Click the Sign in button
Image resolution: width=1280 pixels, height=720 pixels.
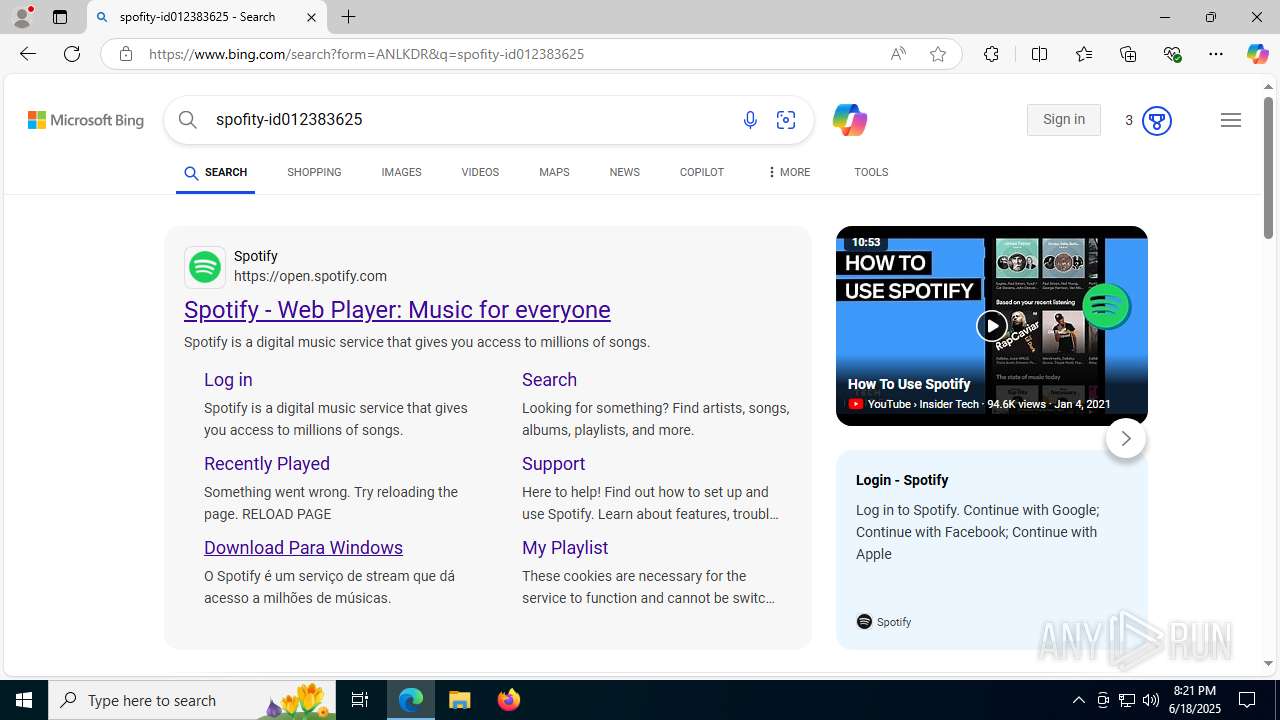1063,120
